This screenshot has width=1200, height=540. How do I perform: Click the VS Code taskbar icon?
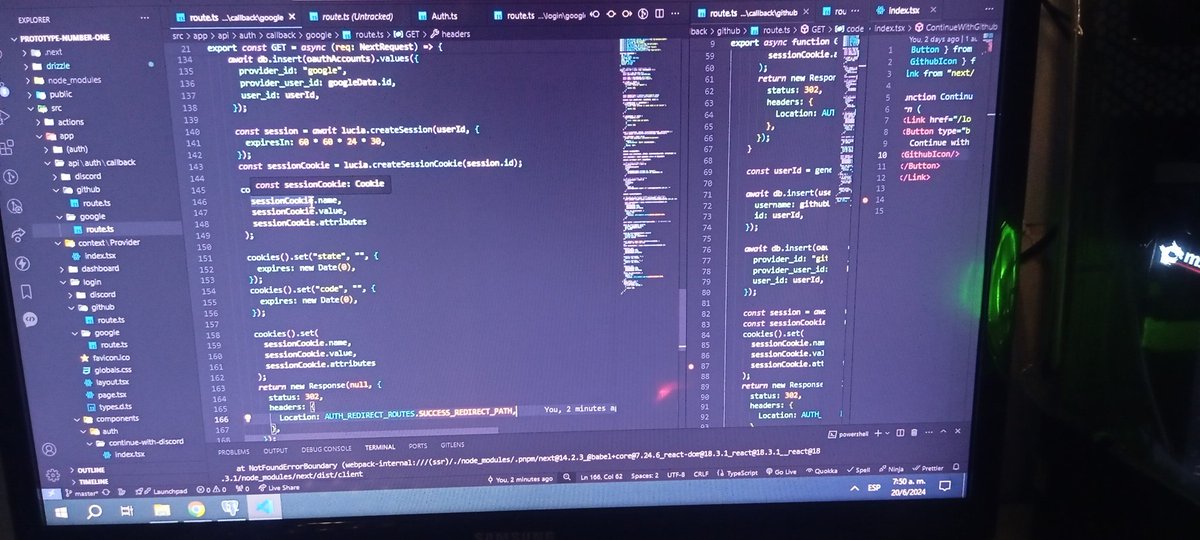[266, 508]
